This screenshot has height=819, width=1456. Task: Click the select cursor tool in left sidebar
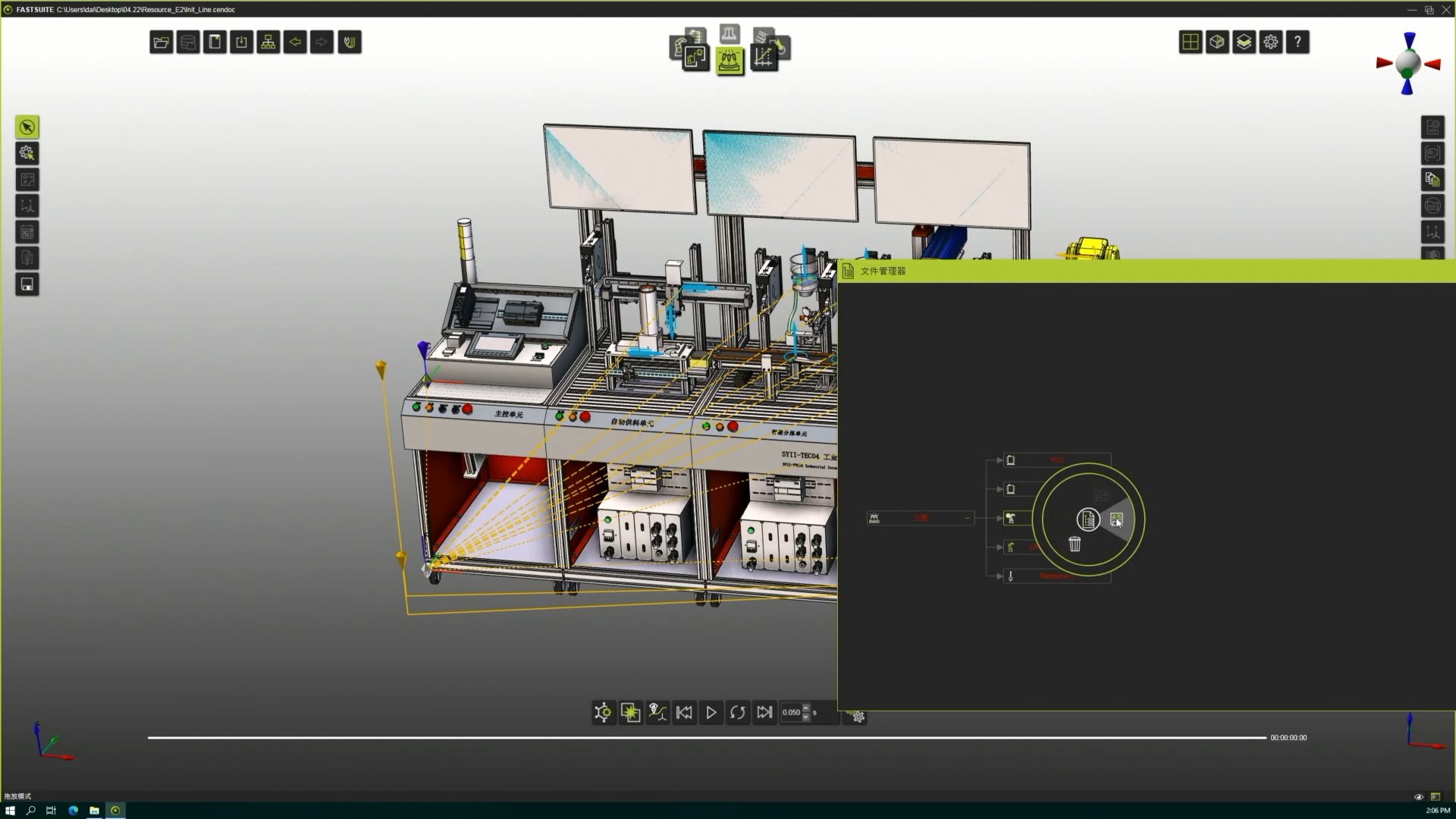(x=27, y=127)
